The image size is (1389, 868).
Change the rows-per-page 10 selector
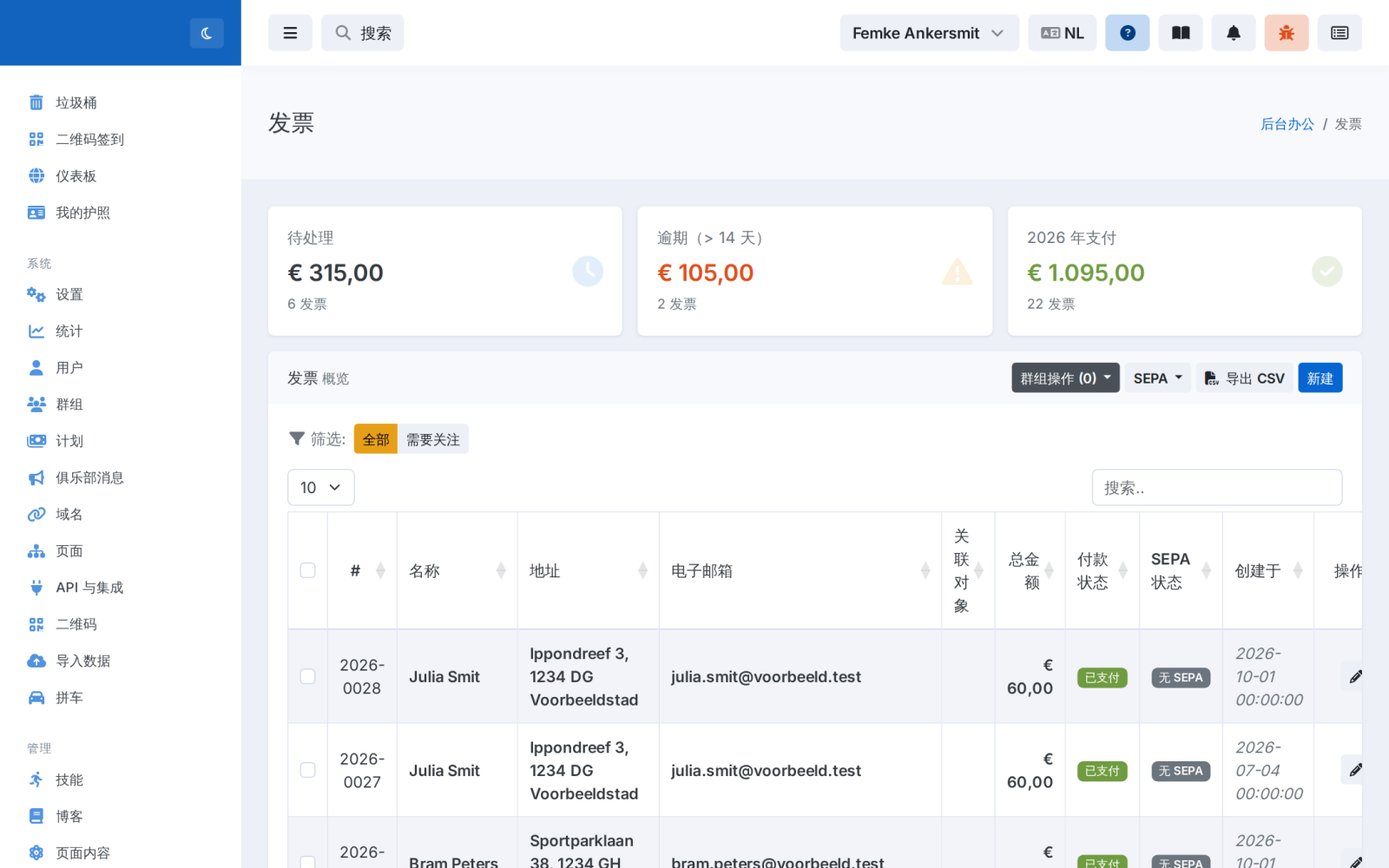tap(321, 488)
